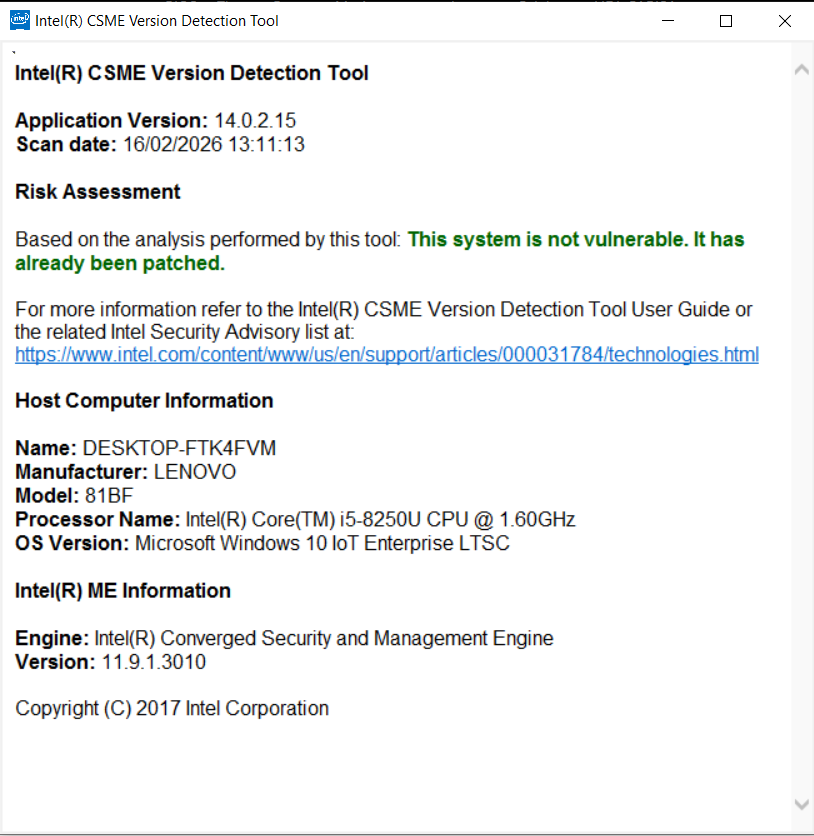Maximize the CSME Version Detection Tool window
Image resolution: width=814 pixels, height=836 pixels.
(x=726, y=21)
